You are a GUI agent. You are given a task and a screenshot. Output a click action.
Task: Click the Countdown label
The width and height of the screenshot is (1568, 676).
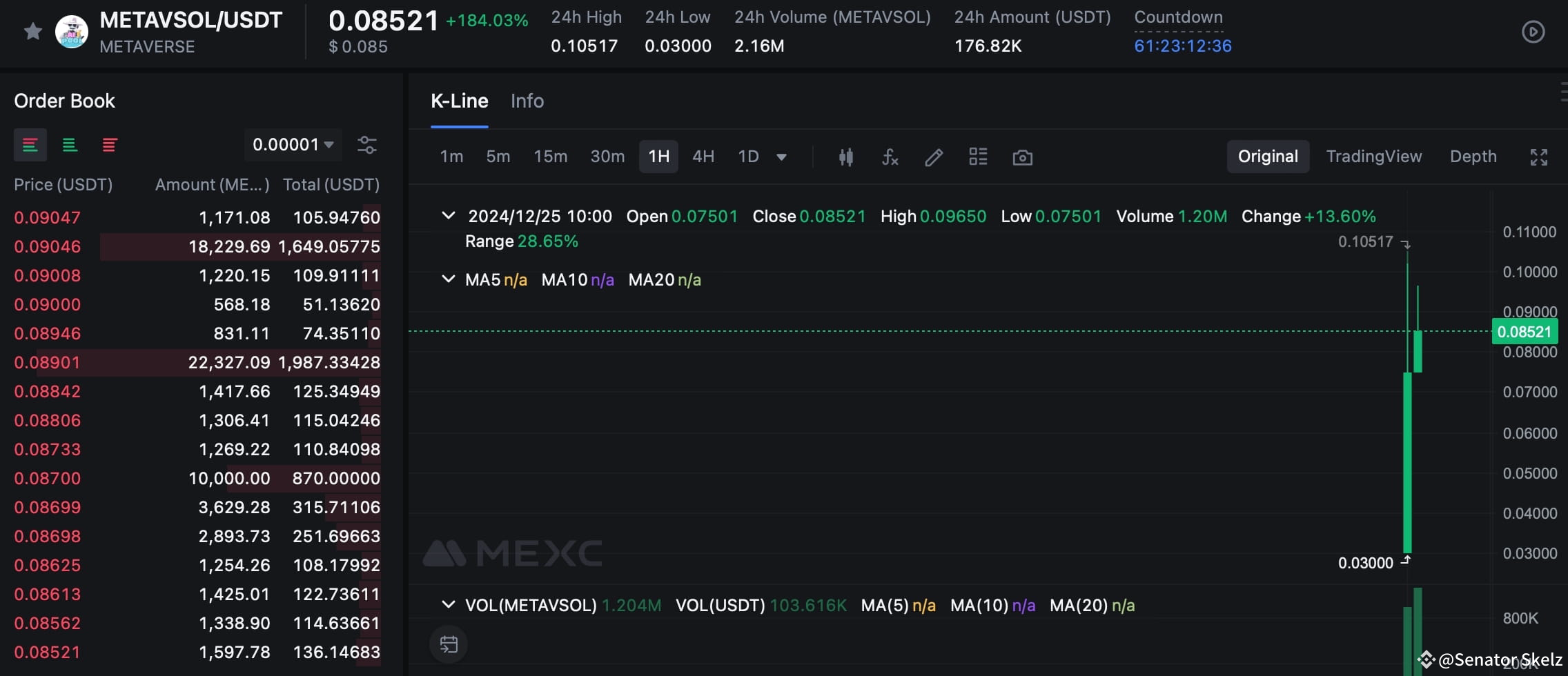[x=1179, y=17]
